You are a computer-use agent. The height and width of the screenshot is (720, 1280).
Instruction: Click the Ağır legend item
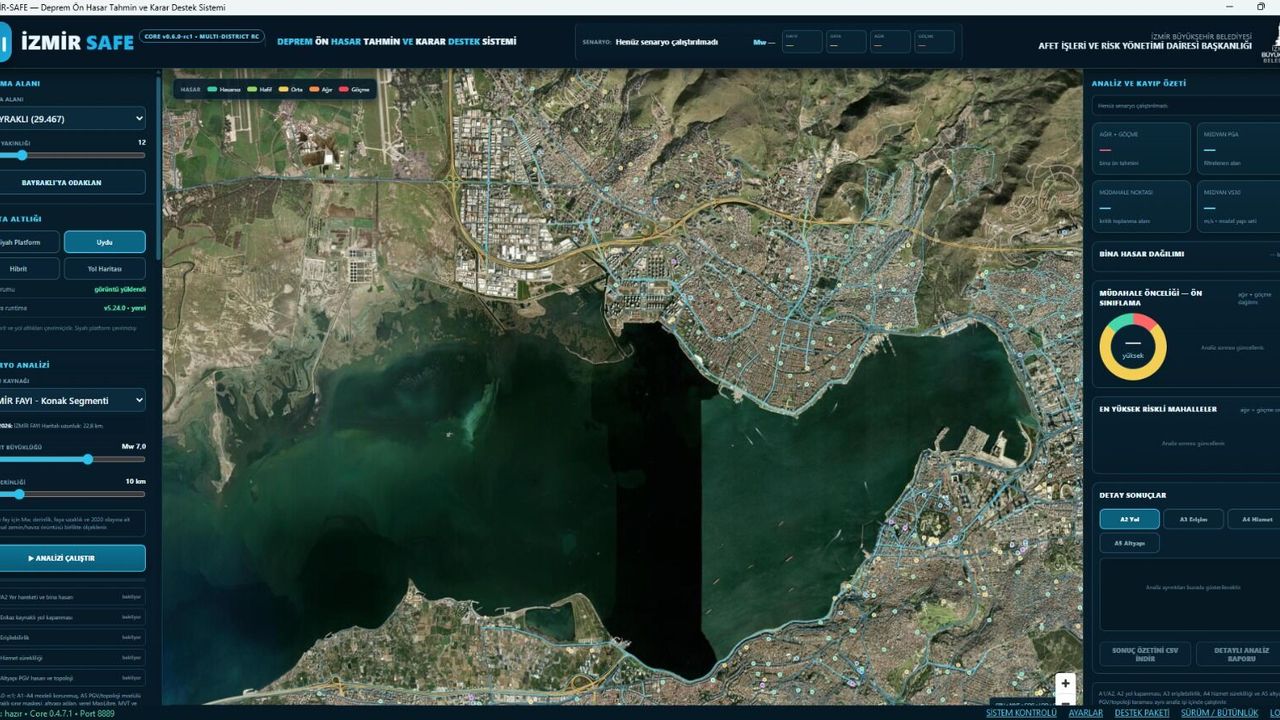point(321,89)
